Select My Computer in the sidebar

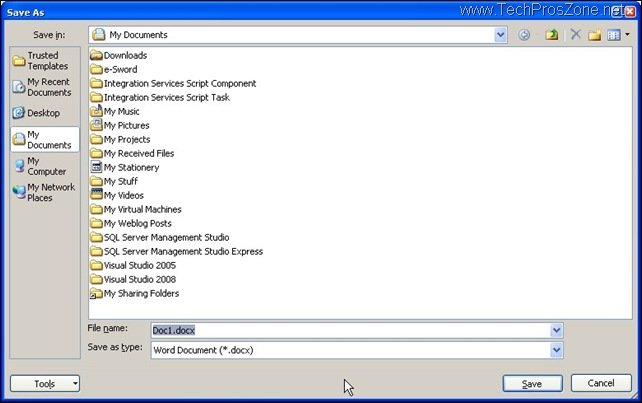pyautogui.click(x=43, y=166)
